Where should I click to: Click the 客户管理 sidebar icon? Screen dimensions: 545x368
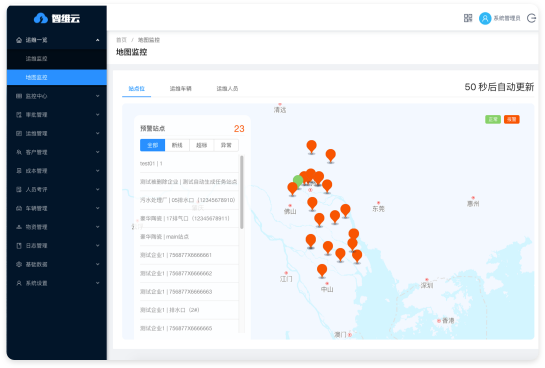click(19, 152)
